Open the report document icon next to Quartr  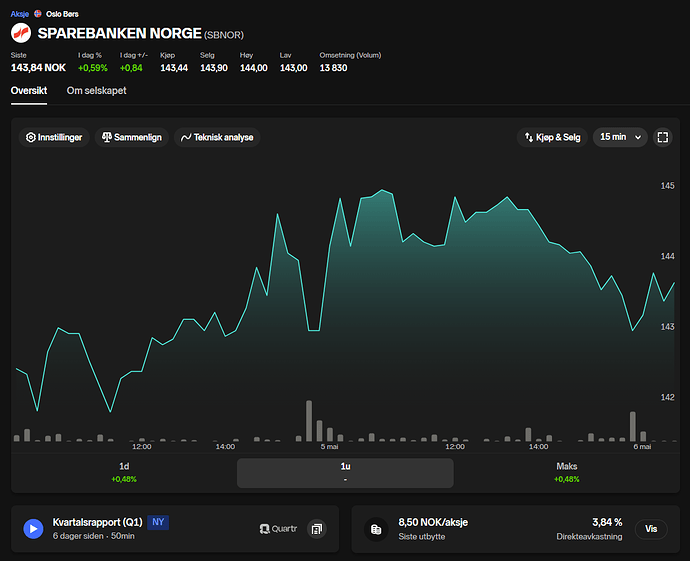coord(317,529)
